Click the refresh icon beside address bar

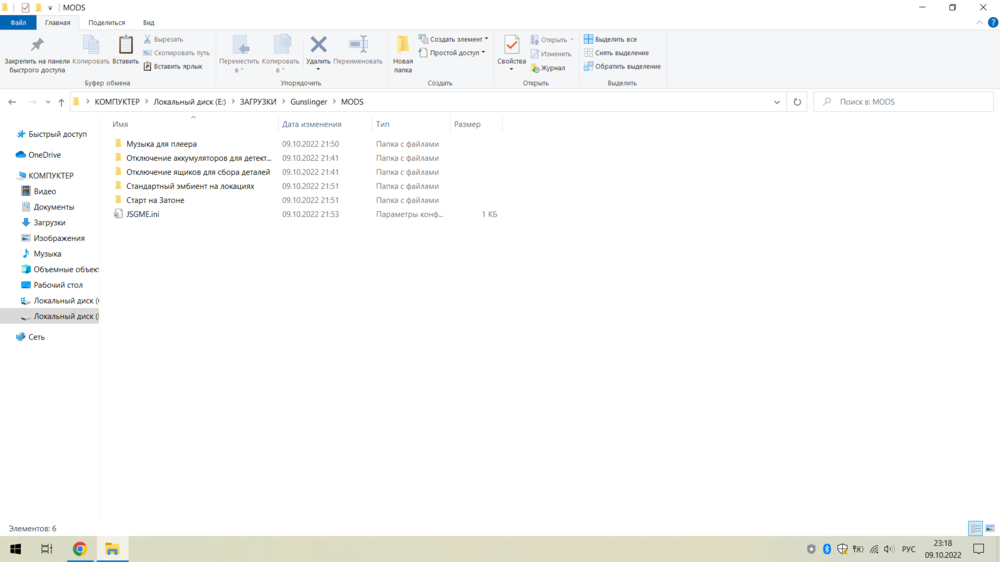(797, 102)
